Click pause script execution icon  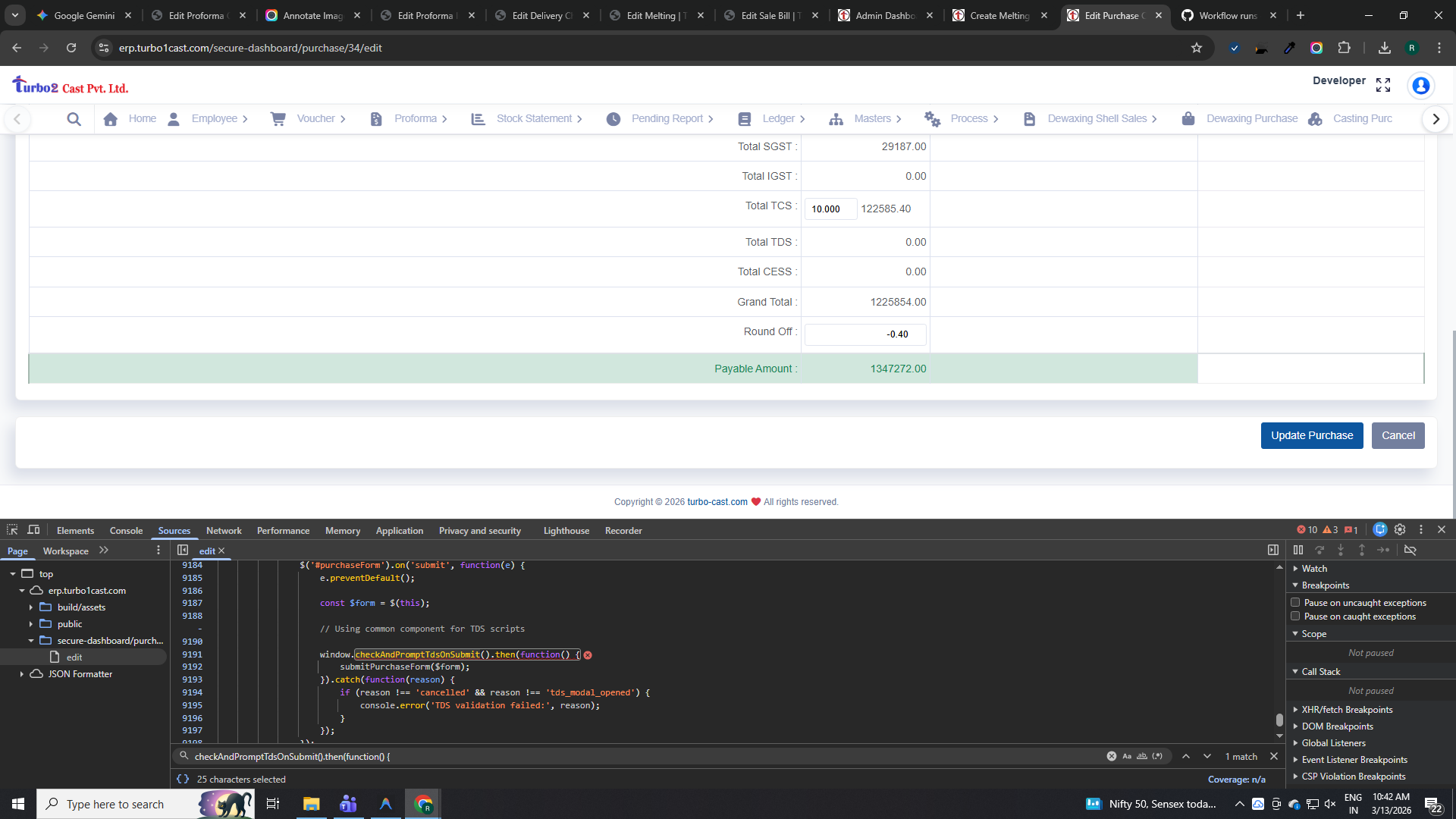[x=1298, y=550]
